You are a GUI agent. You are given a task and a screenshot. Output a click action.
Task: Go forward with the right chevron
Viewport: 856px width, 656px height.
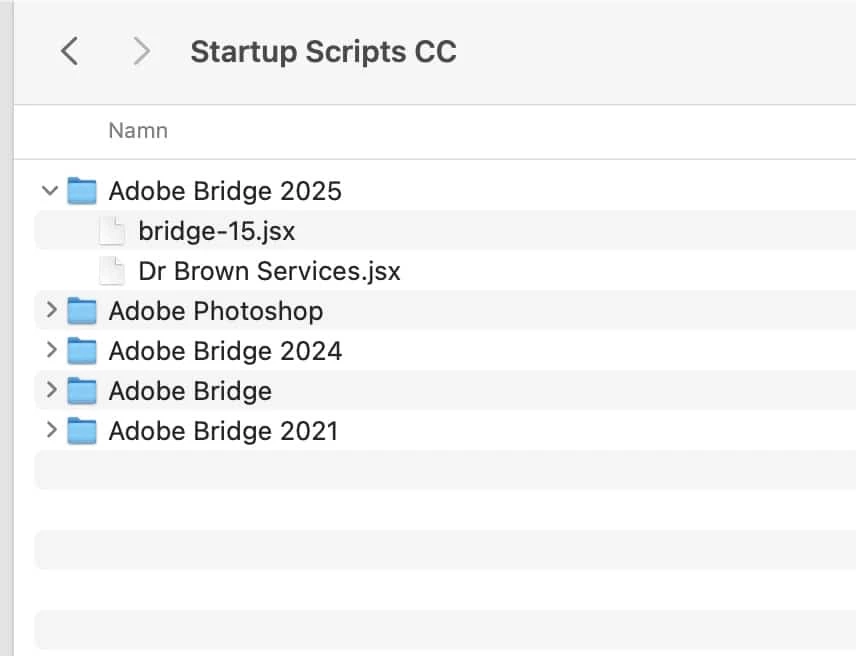pyautogui.click(x=142, y=51)
